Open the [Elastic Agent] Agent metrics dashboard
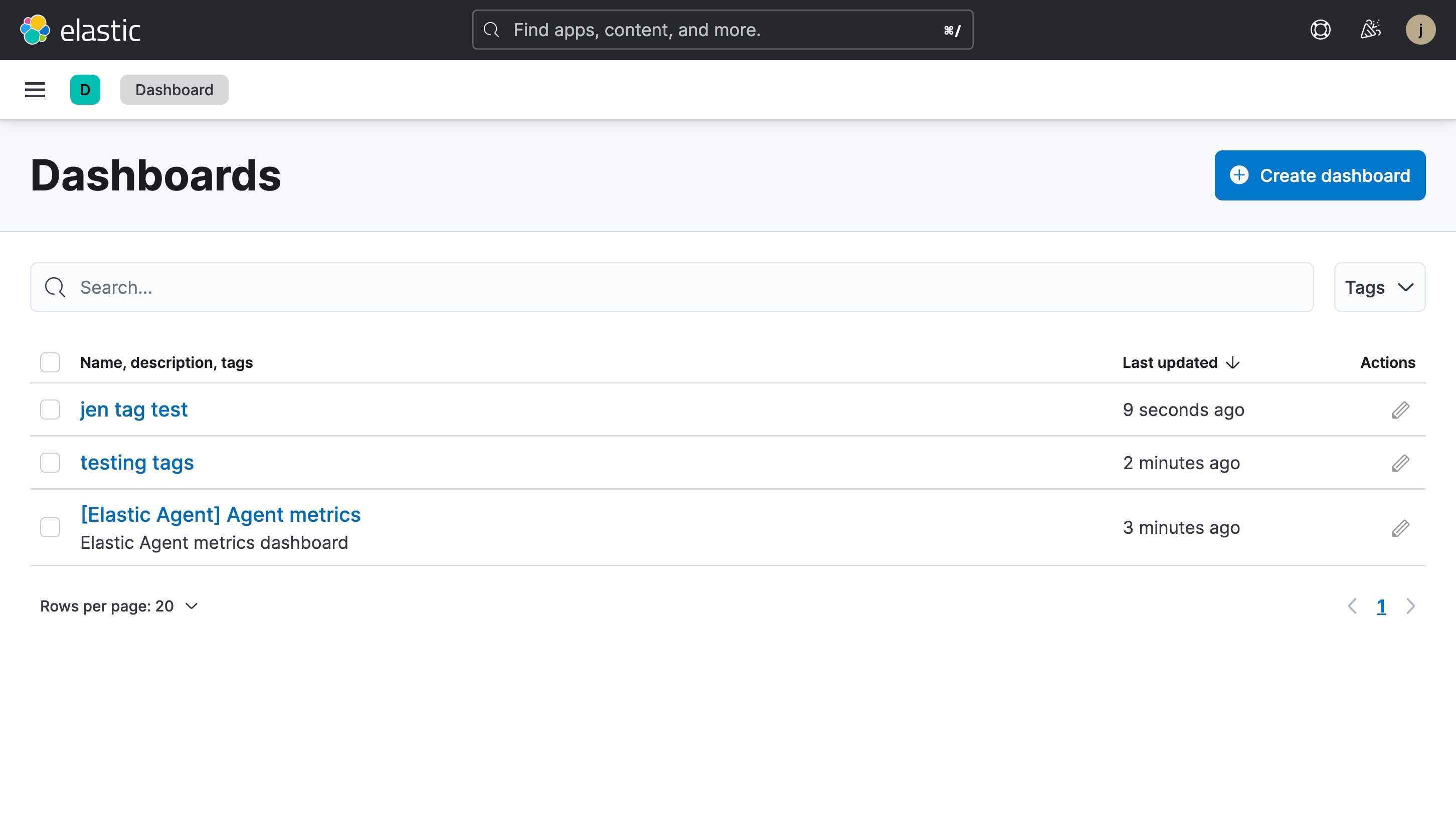Viewport: 1456px width, 822px height. [221, 514]
